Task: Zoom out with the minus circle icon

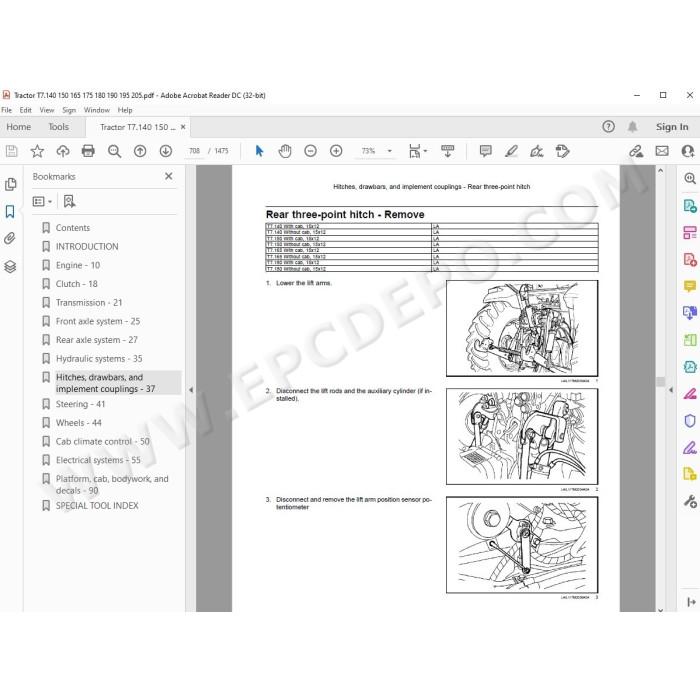Action: click(310, 151)
